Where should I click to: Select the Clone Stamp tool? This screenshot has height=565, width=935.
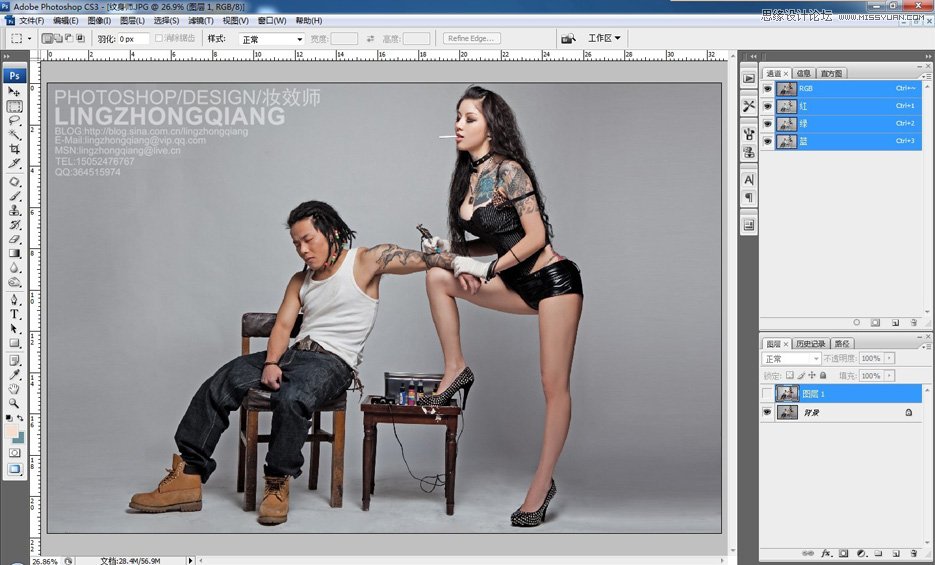14,210
